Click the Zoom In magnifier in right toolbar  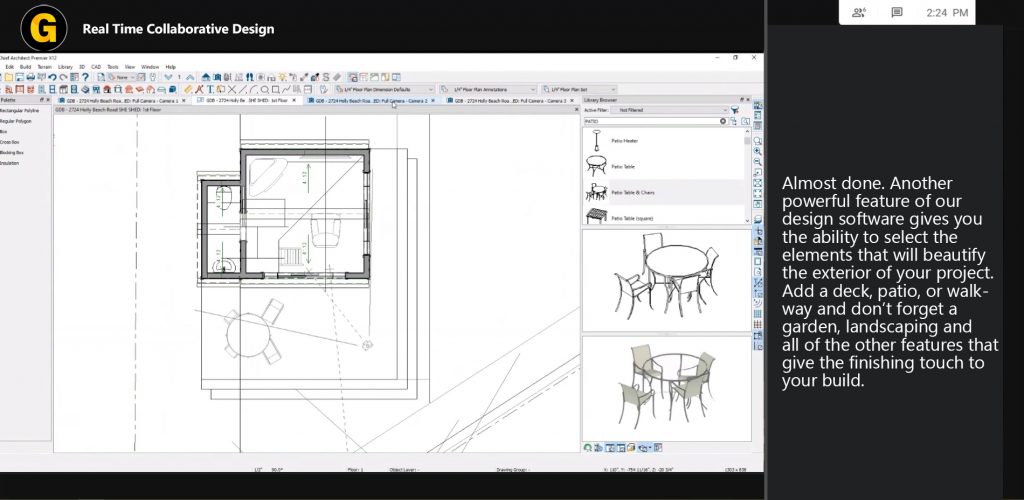tap(758, 151)
